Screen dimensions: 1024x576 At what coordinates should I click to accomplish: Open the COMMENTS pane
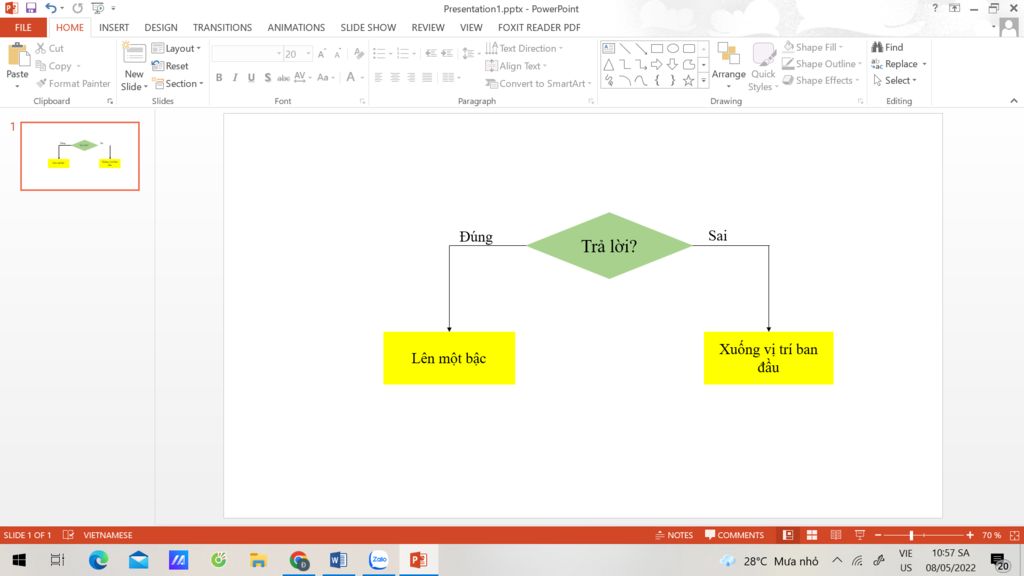735,535
